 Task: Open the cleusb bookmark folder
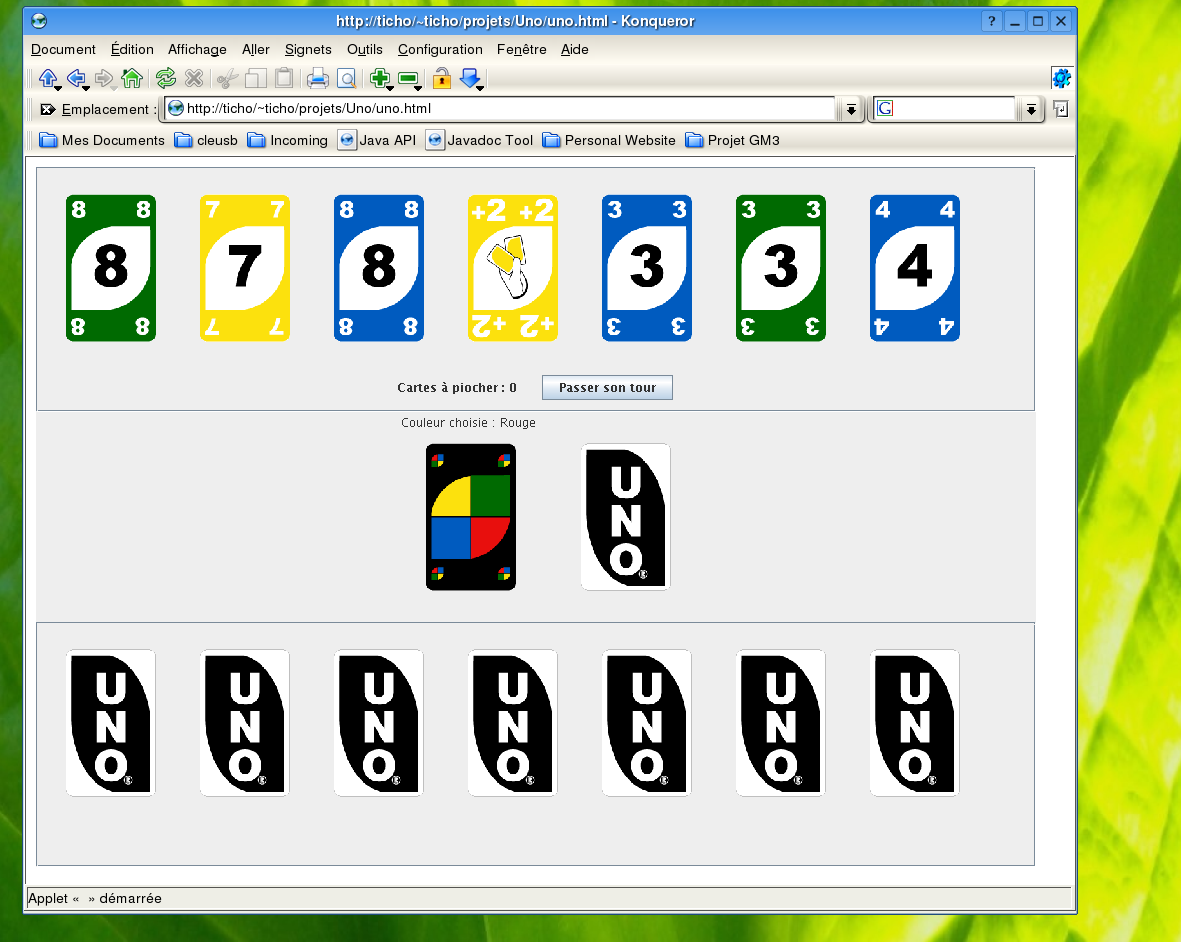206,140
